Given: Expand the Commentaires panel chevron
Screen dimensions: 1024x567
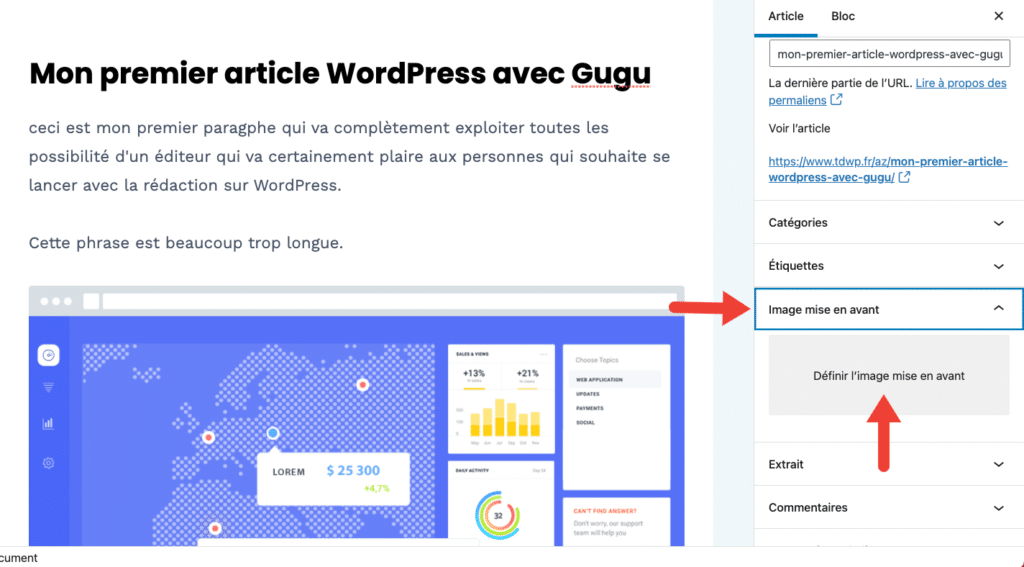Looking at the screenshot, I should point(999,508).
